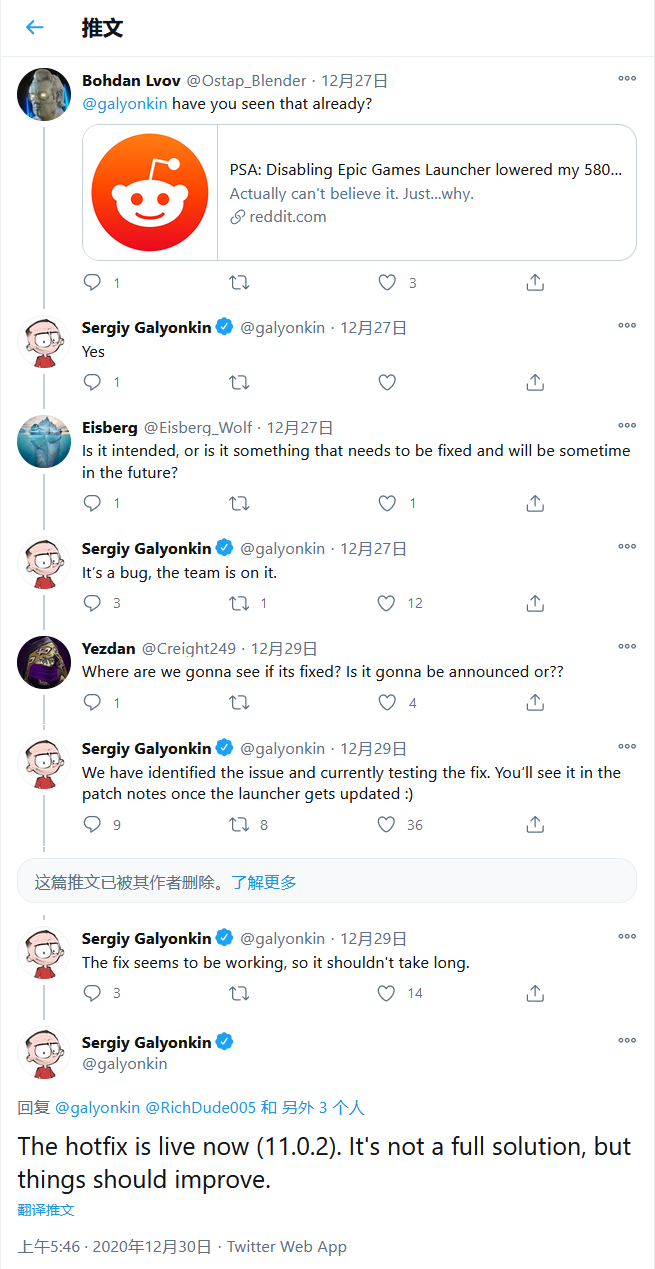Open Yezdan's profile avatar
The width and height of the screenshot is (655, 1269).
[x=44, y=662]
